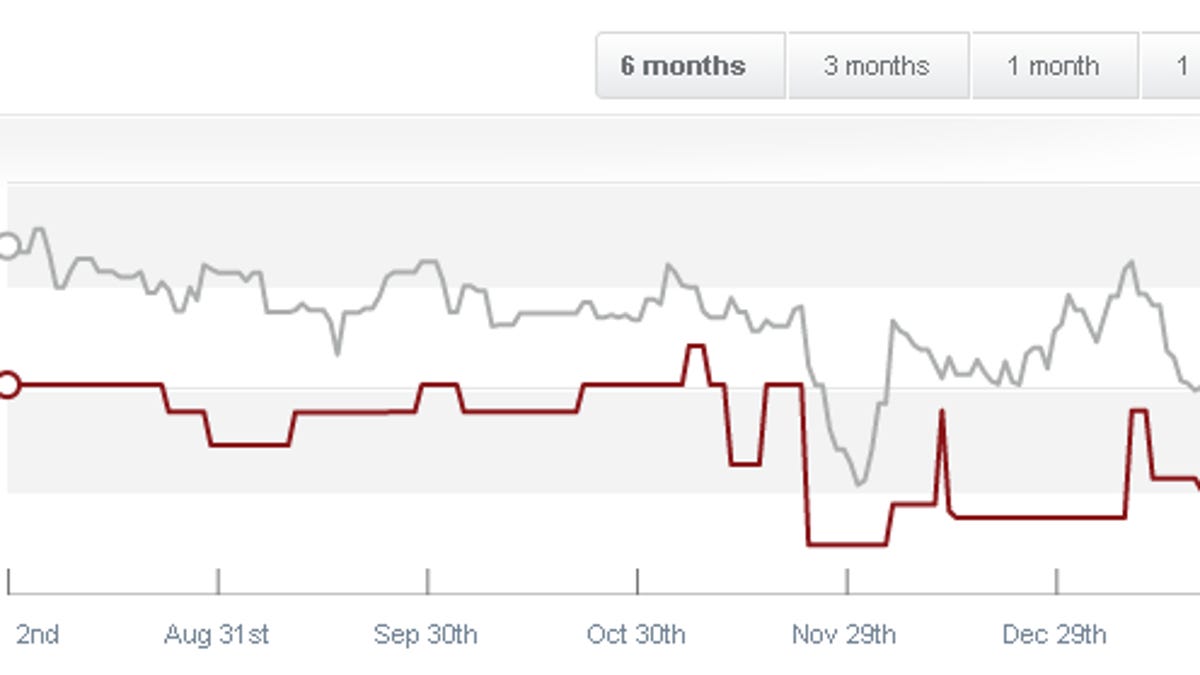Select the Dec 29th axis label
The width and height of the screenshot is (1200, 675).
(1055, 635)
